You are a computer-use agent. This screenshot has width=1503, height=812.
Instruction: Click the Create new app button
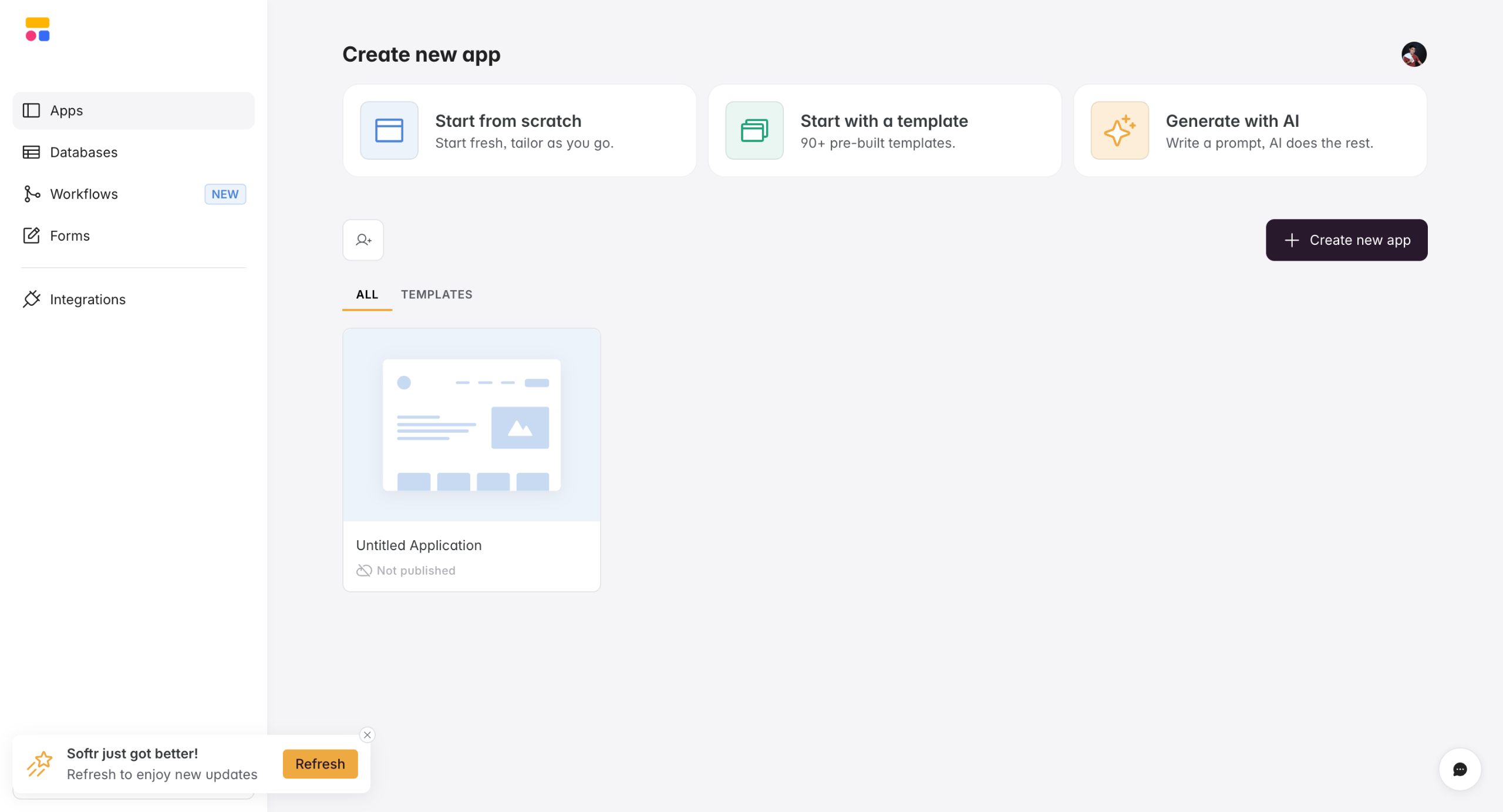tap(1346, 240)
